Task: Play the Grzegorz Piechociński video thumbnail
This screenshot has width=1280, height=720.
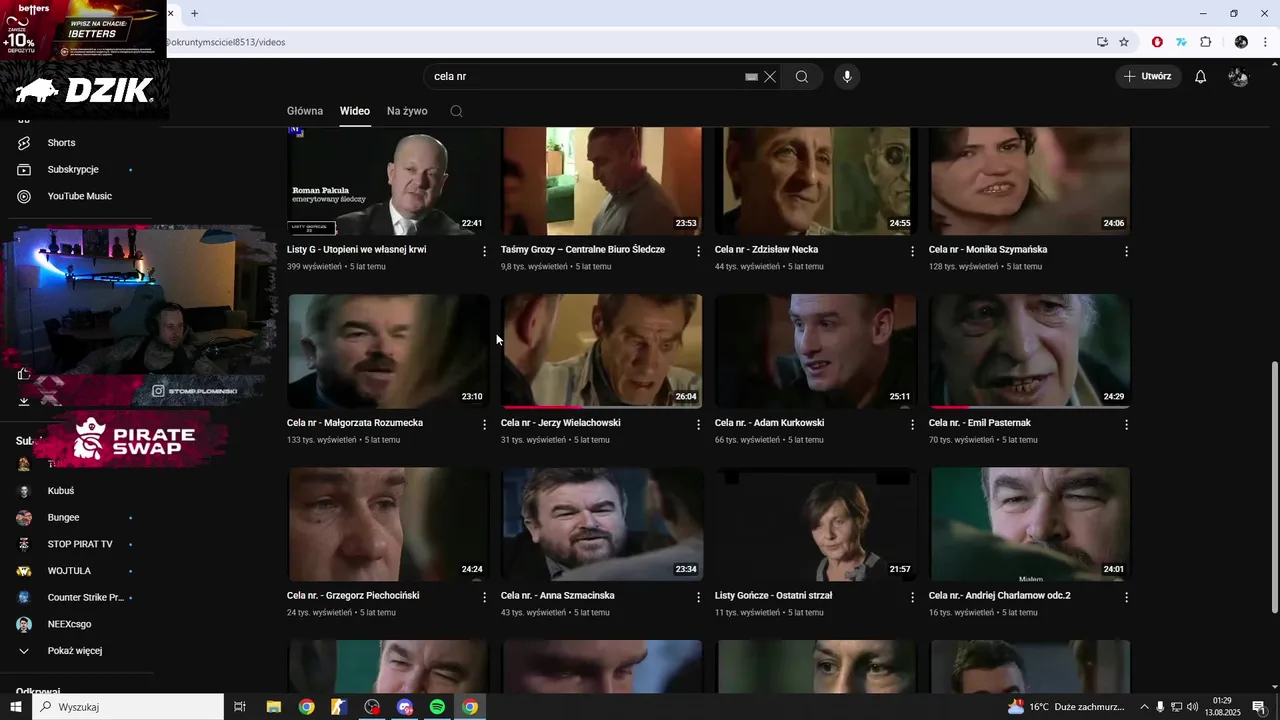Action: [x=388, y=524]
